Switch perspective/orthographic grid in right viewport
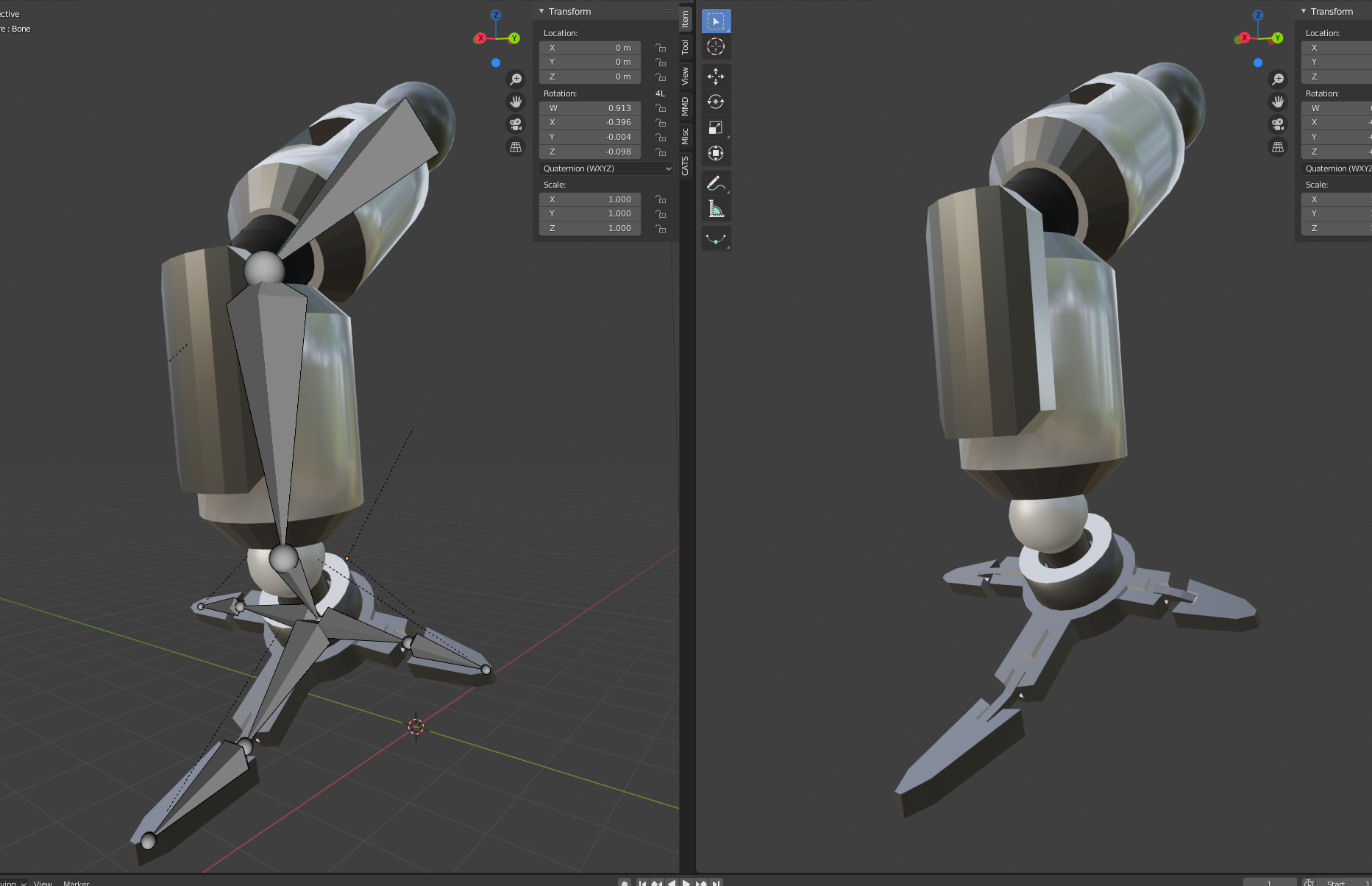 point(1278,147)
